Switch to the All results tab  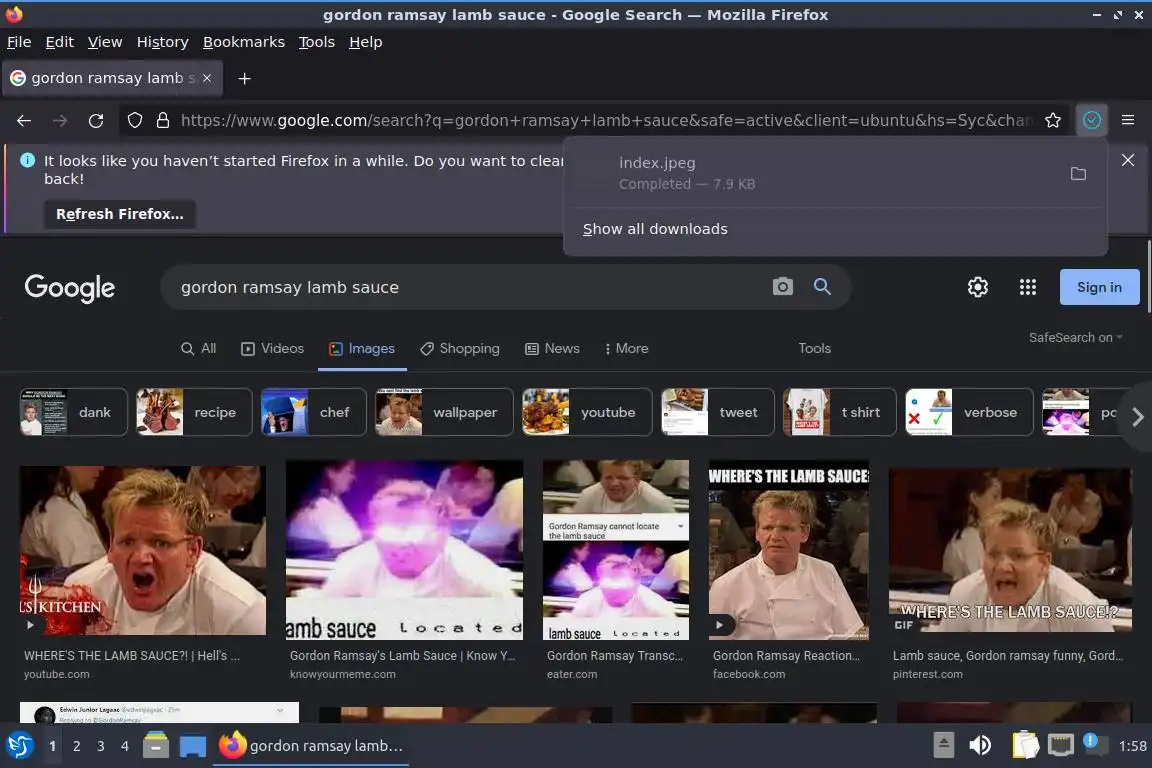click(198, 348)
